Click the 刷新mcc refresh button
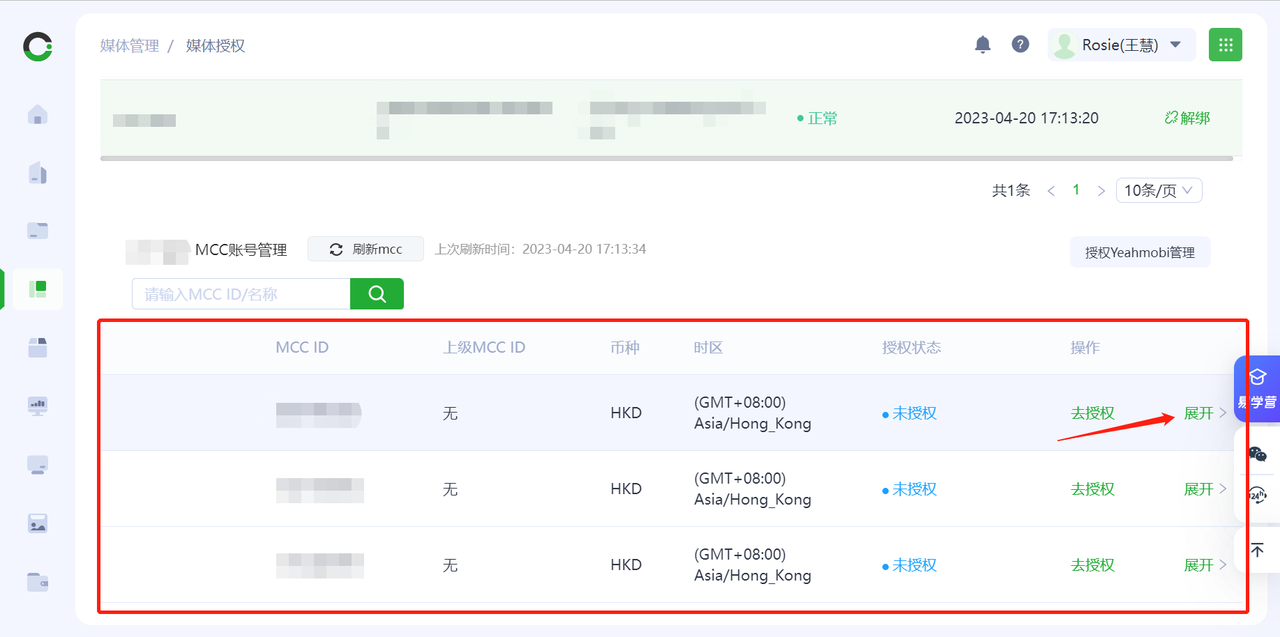The width and height of the screenshot is (1280, 637). [x=366, y=249]
